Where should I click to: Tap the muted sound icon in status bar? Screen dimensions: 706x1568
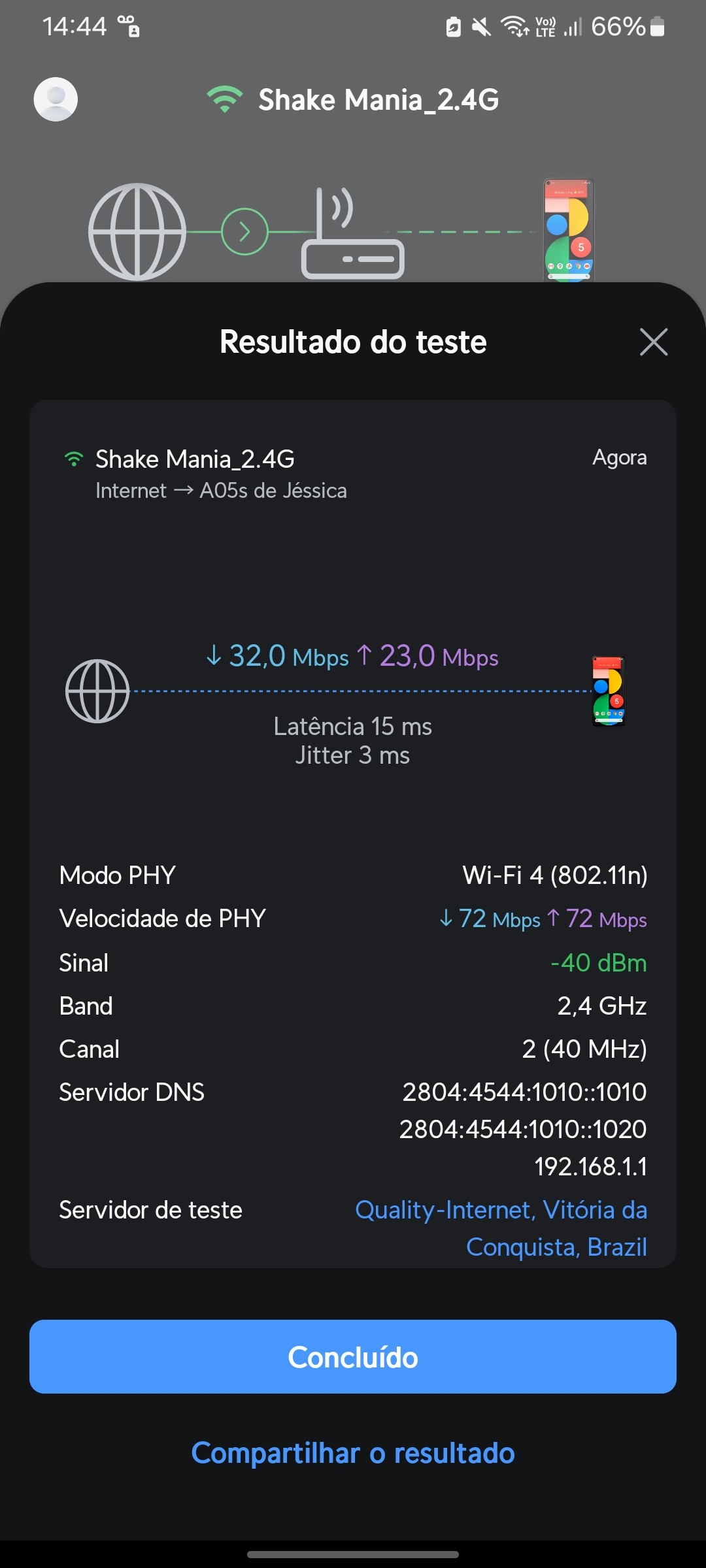(x=482, y=27)
